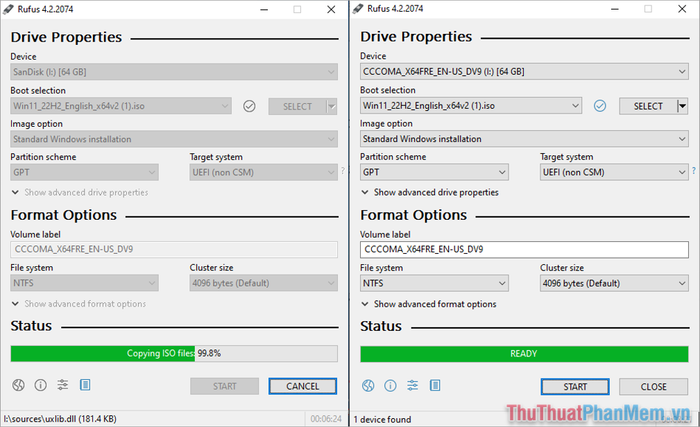Expand advanced drive properties in left window
Image resolution: width=700 pixels, height=427 pixels.
[x=80, y=193]
